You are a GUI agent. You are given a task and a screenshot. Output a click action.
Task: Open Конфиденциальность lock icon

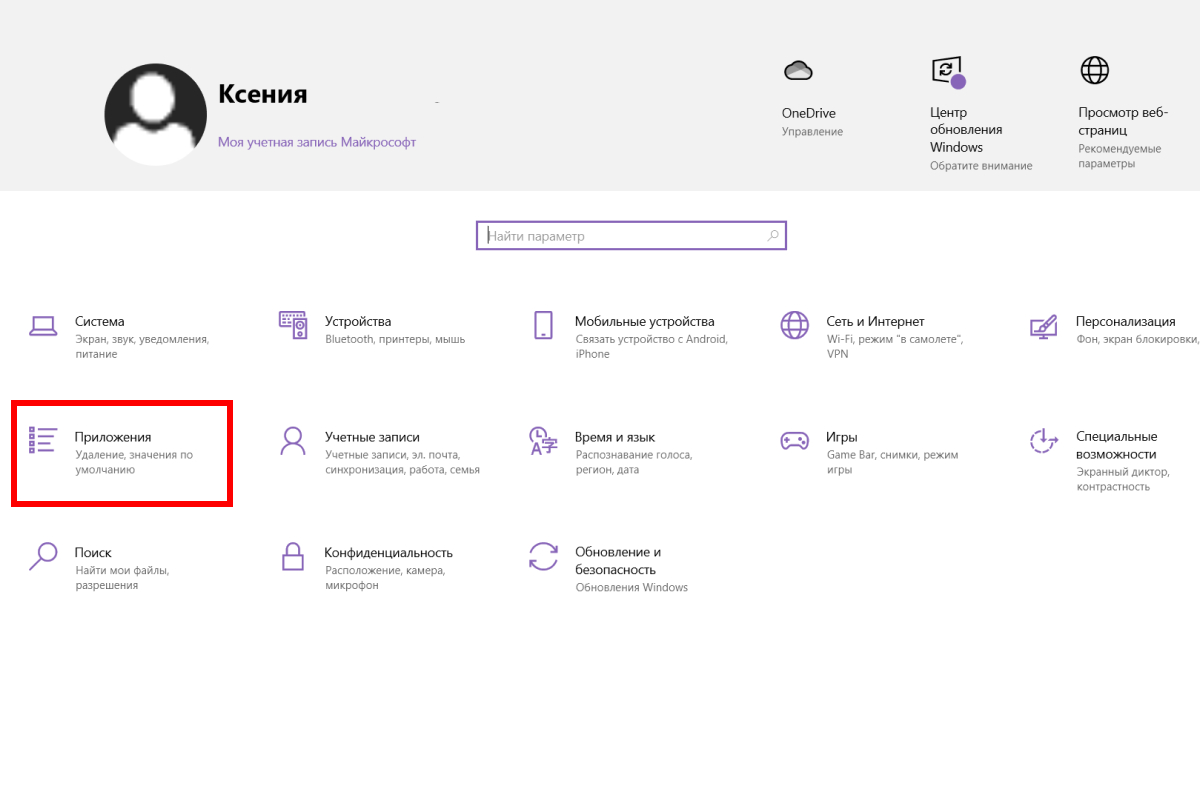pyautogui.click(x=293, y=556)
